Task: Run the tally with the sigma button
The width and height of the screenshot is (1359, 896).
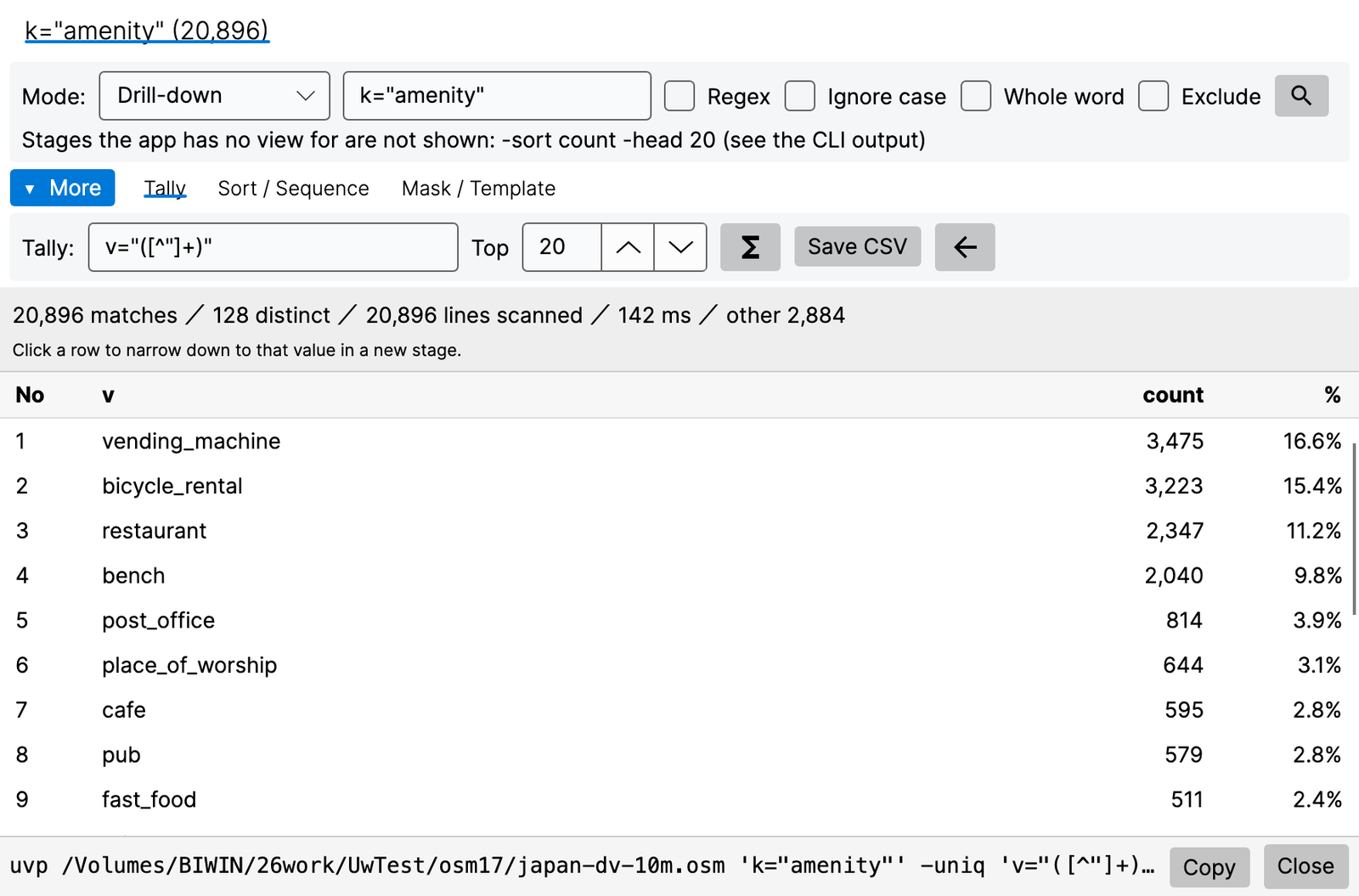Action: point(750,247)
